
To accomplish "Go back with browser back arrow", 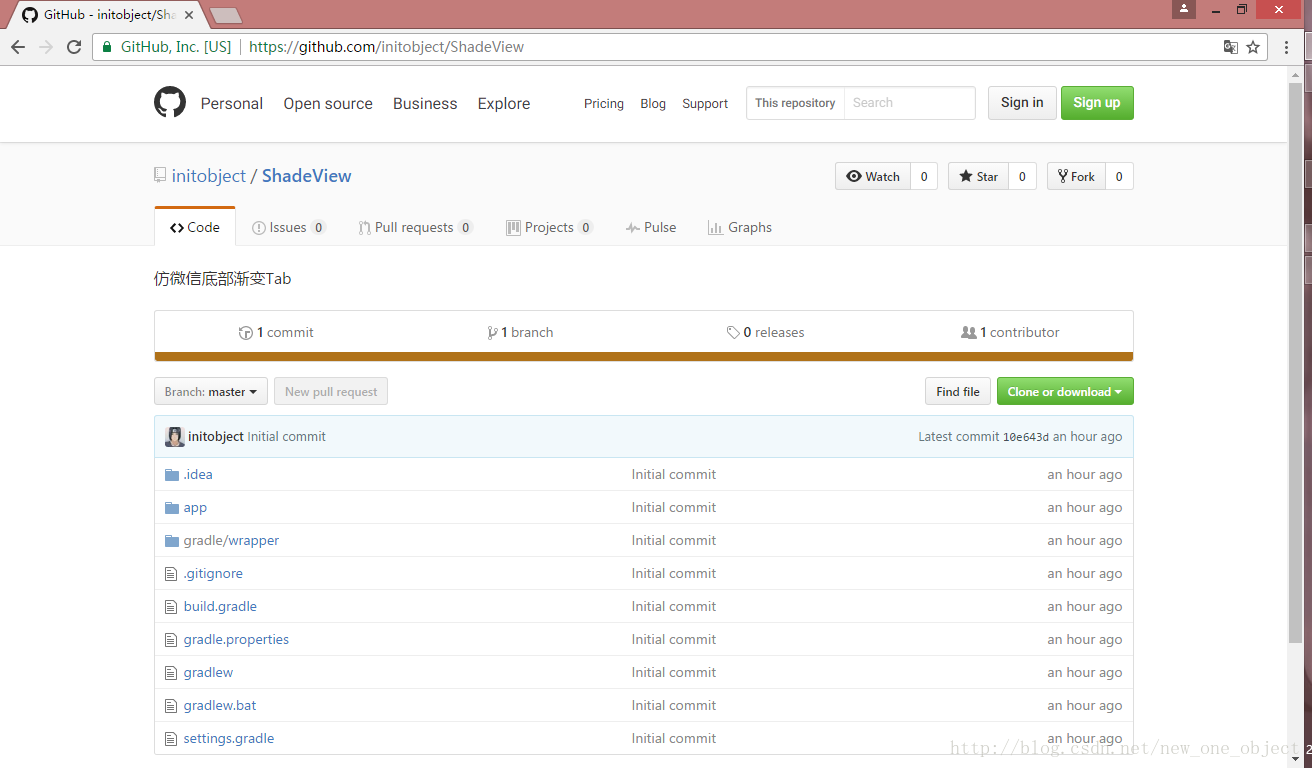I will (18, 47).
